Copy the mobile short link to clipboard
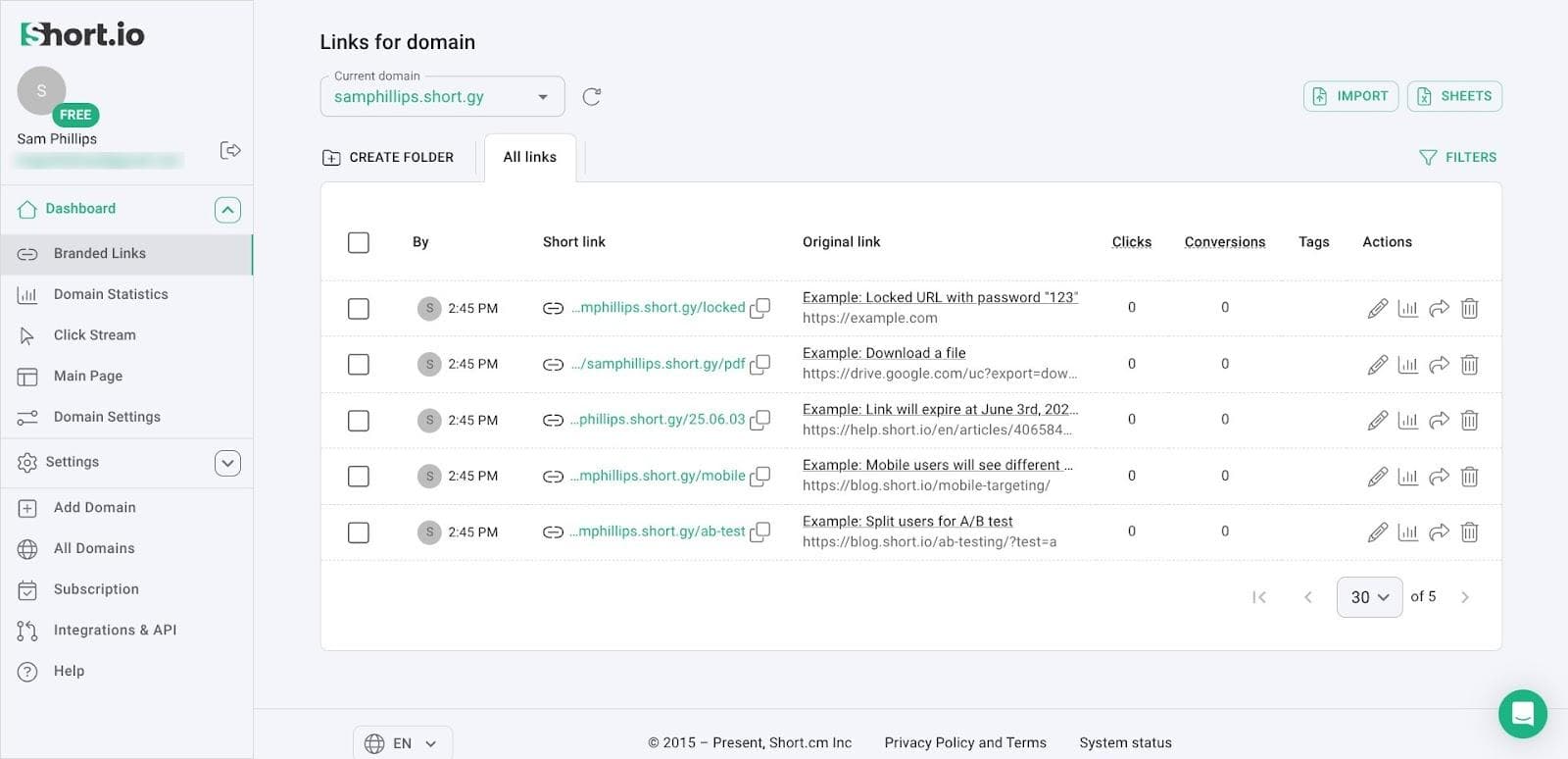The height and width of the screenshot is (759, 1568). click(x=759, y=476)
